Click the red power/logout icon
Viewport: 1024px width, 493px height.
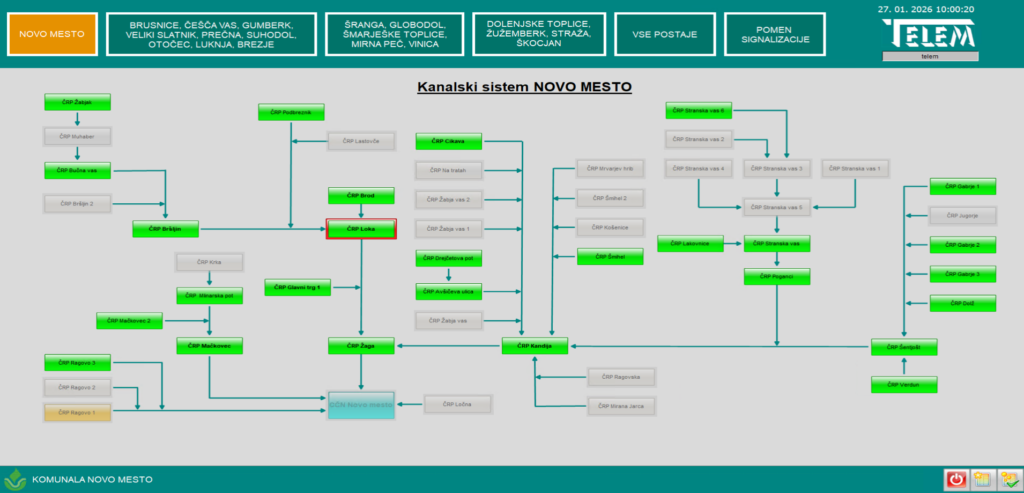pyautogui.click(x=956, y=479)
